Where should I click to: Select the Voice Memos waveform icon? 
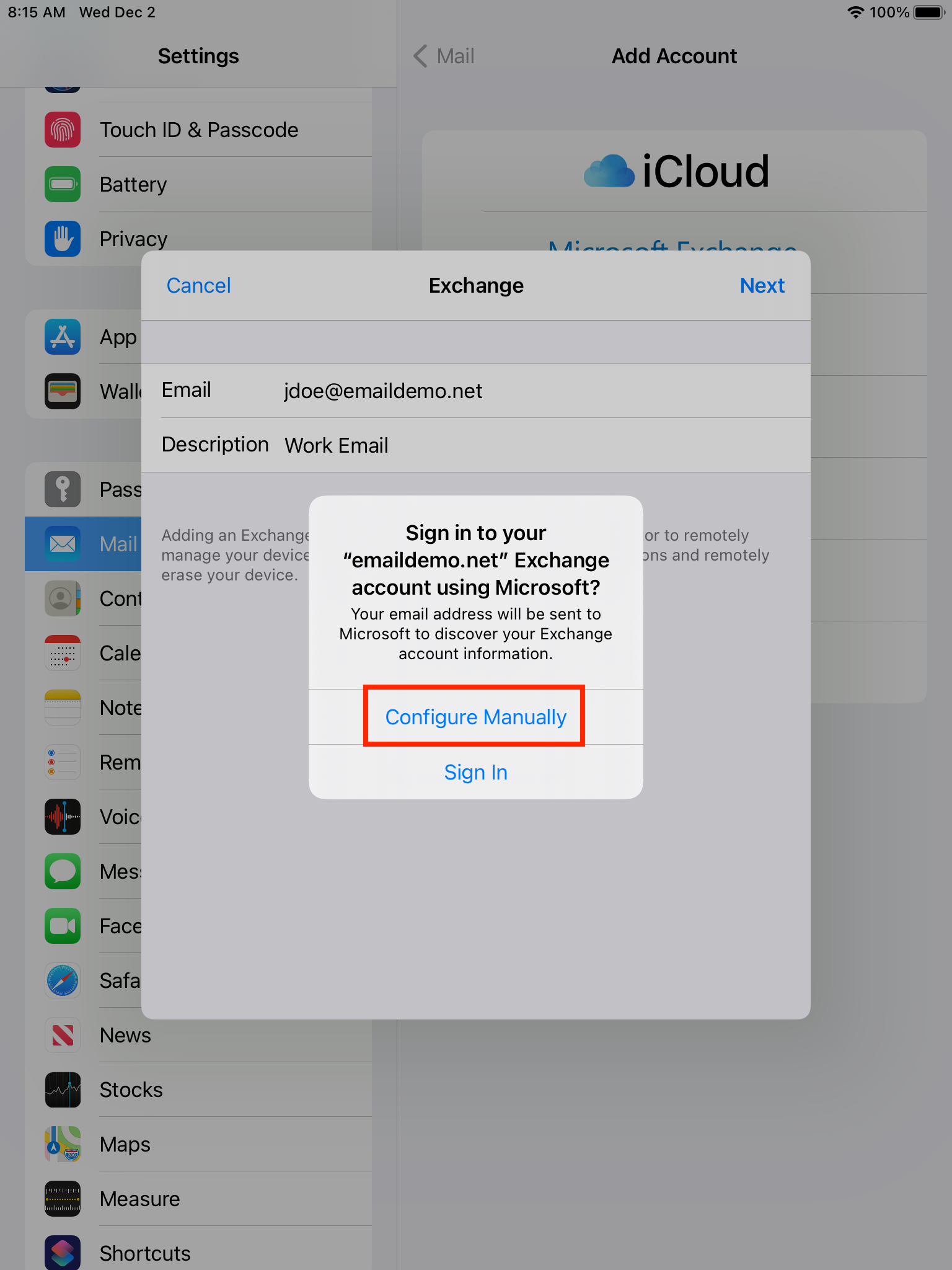pos(63,817)
